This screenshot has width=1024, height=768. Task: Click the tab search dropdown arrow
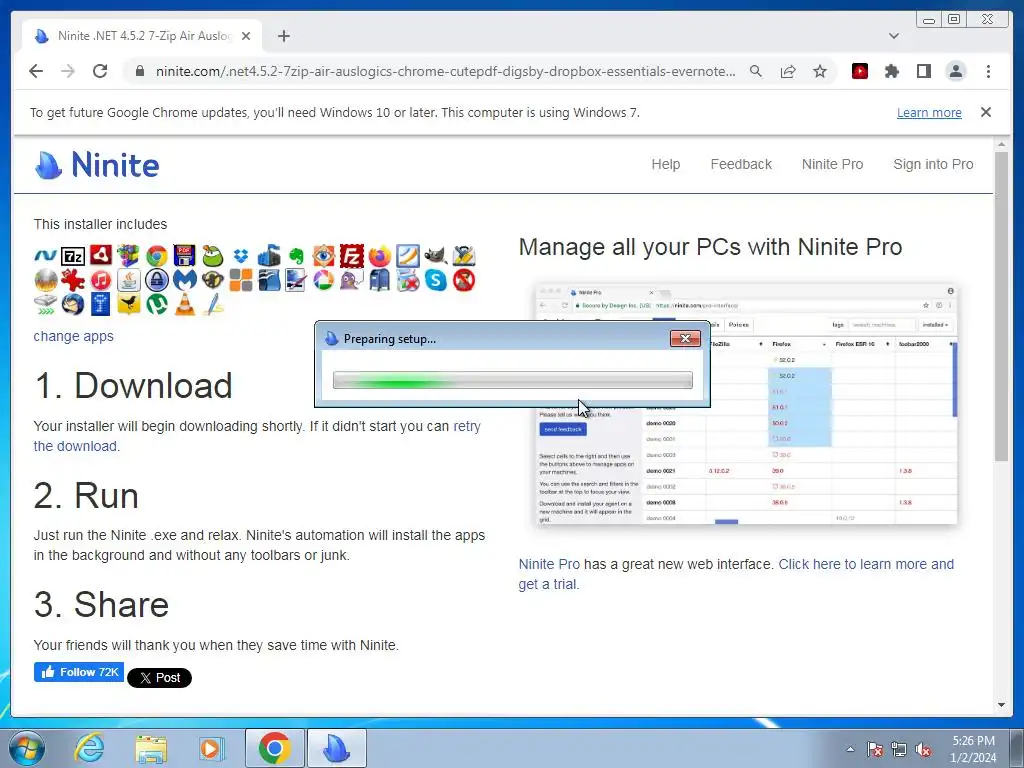coord(893,36)
